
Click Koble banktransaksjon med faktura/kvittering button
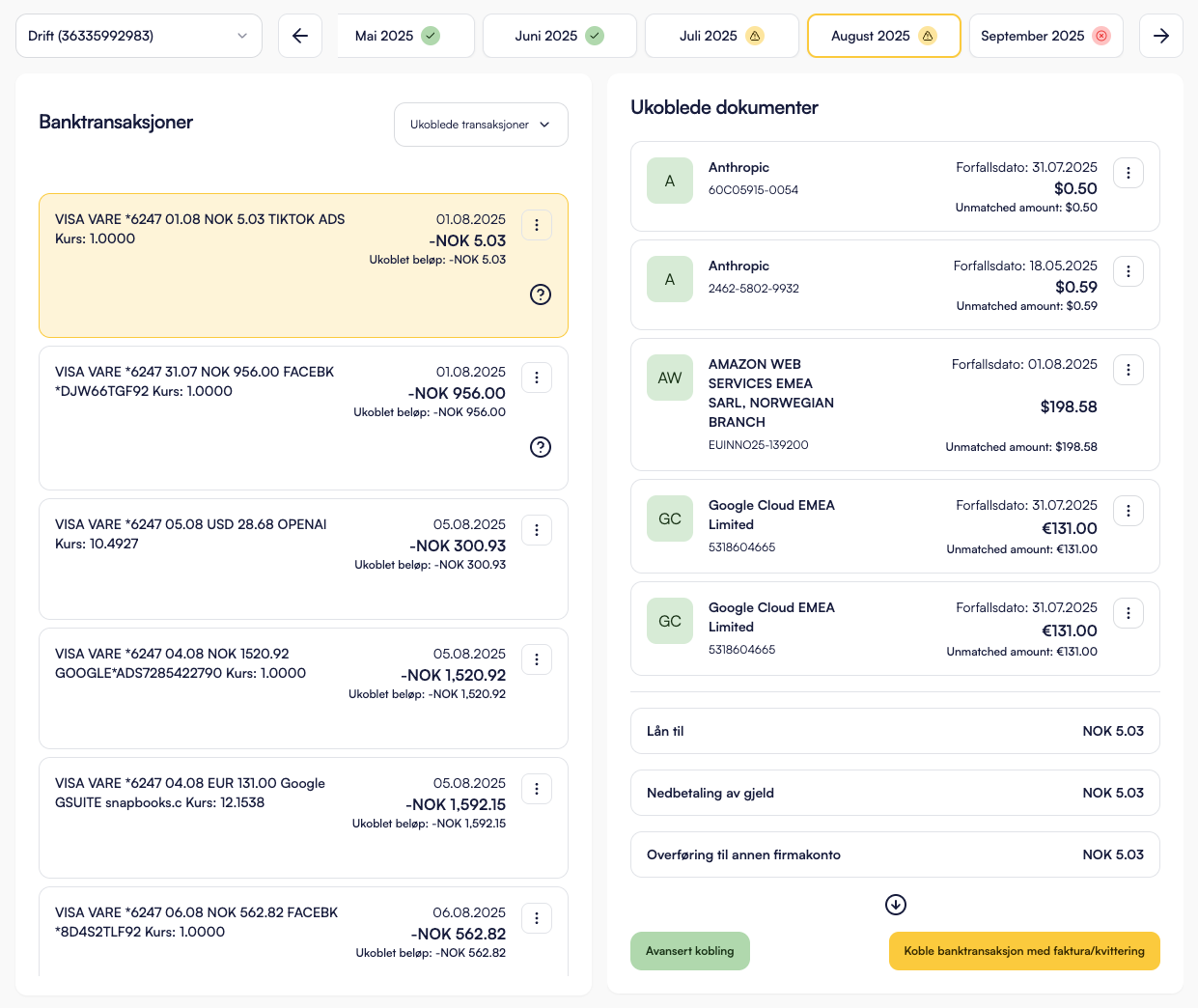(1024, 951)
